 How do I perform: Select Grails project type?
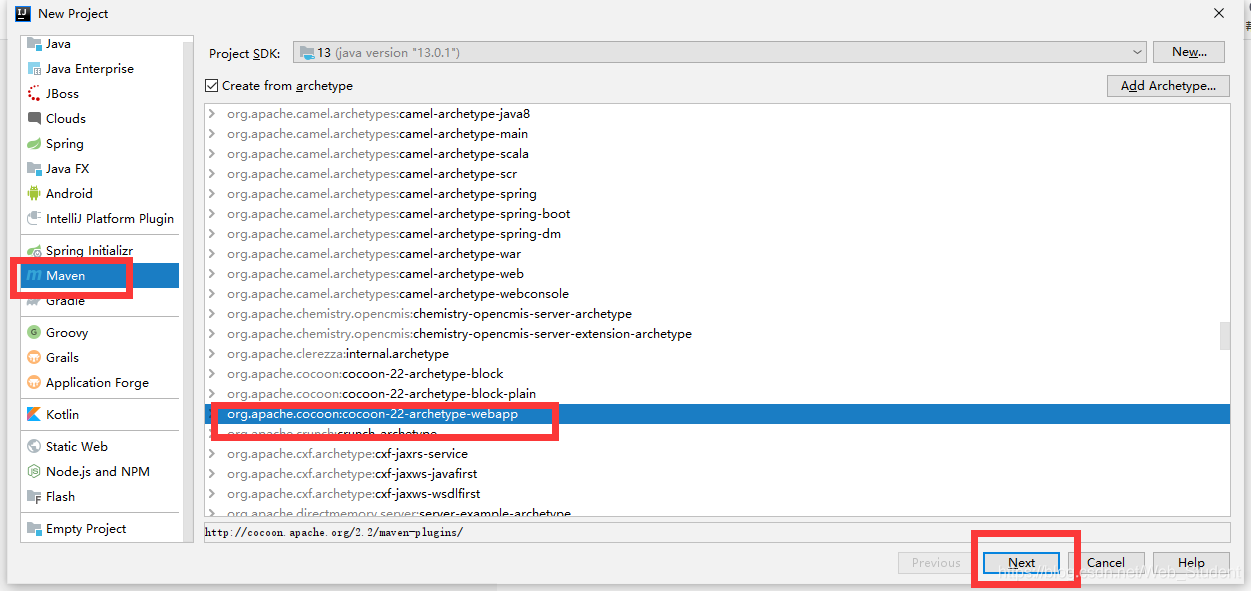pos(100,358)
